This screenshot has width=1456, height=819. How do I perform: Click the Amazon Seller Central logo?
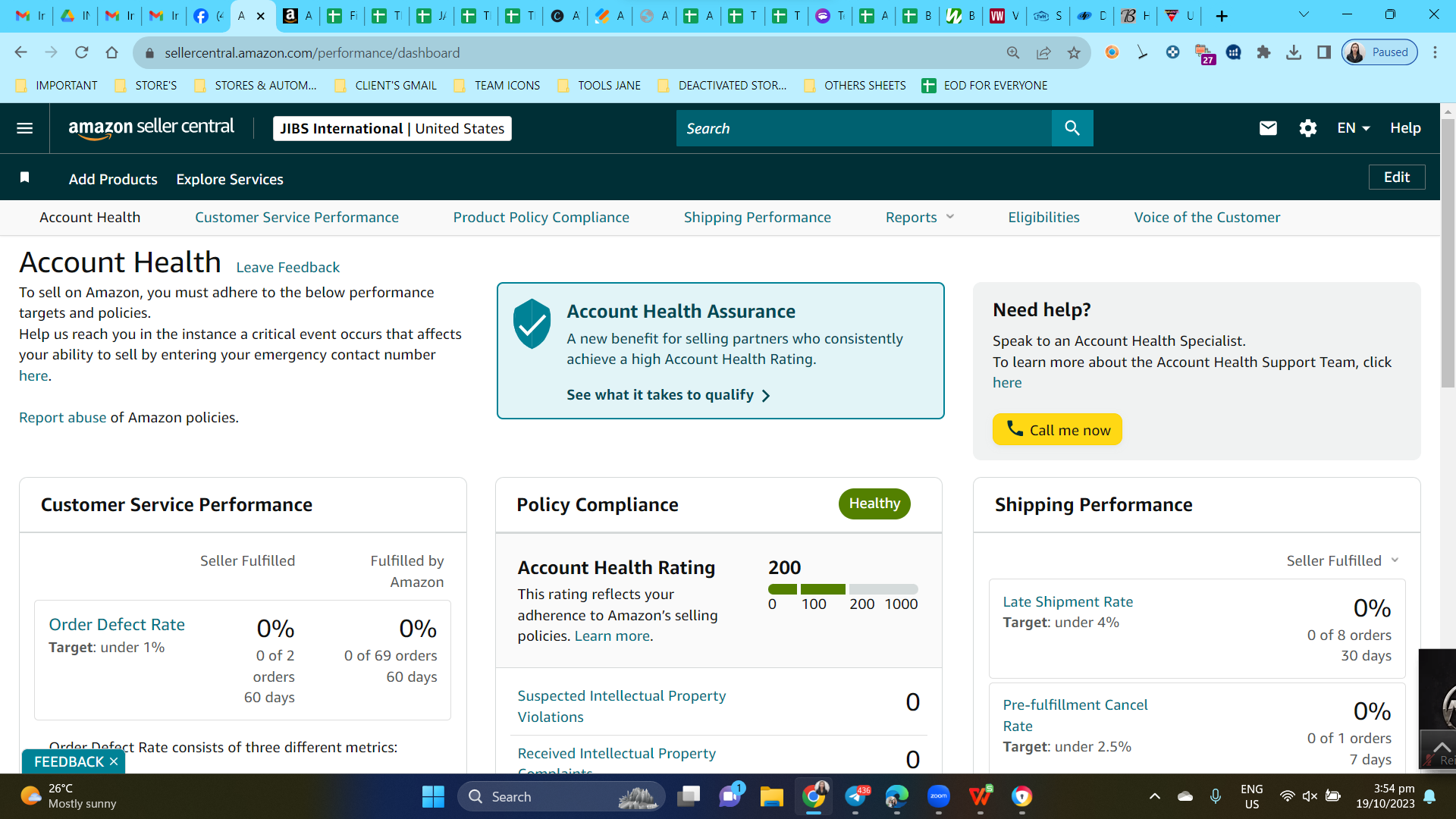click(x=152, y=128)
